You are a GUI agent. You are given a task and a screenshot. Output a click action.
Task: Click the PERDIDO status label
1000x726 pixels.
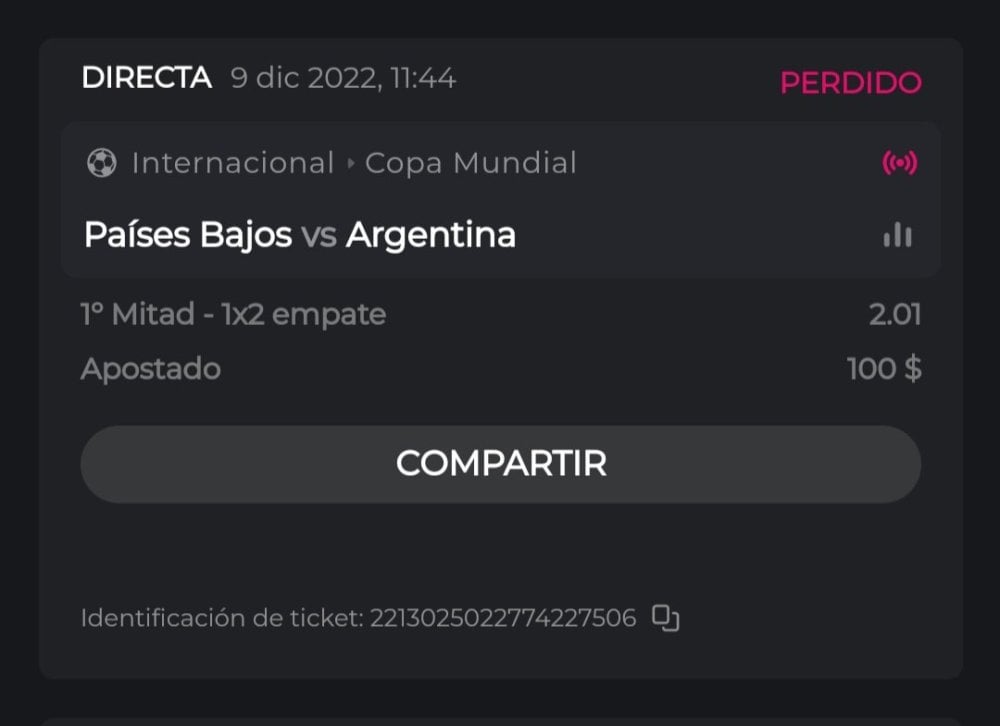[x=850, y=82]
